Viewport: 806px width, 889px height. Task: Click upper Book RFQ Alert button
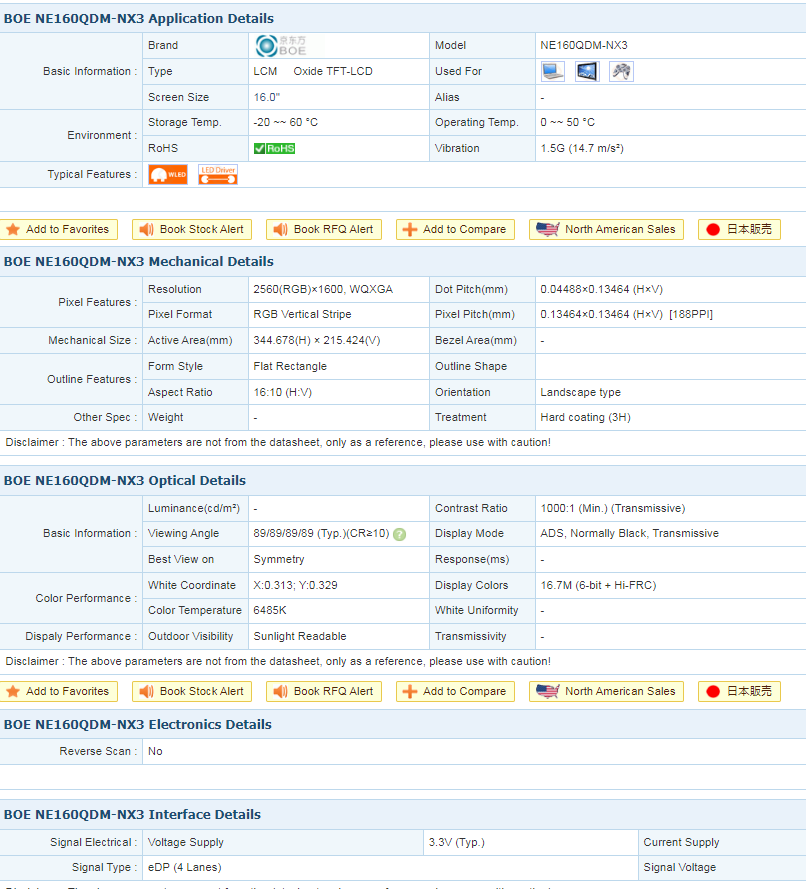click(x=324, y=230)
